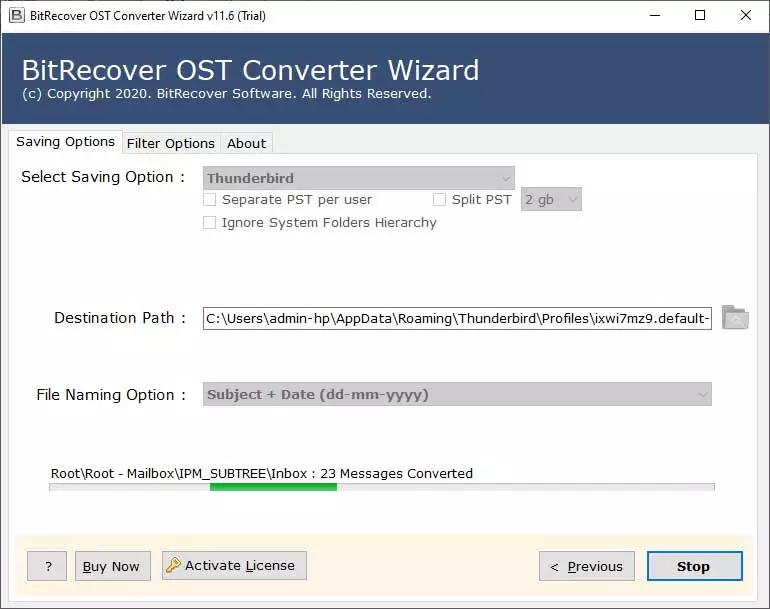The height and width of the screenshot is (609, 770).
Task: Toggle Ignore System Folders Hierarchy checkbox
Action: 210,222
